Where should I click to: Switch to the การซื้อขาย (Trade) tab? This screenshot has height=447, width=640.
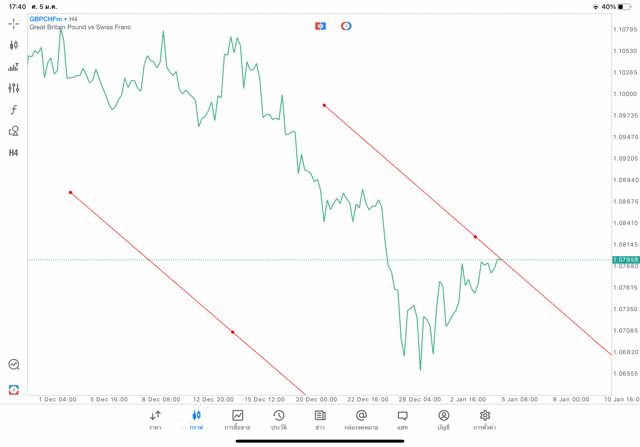(238, 419)
